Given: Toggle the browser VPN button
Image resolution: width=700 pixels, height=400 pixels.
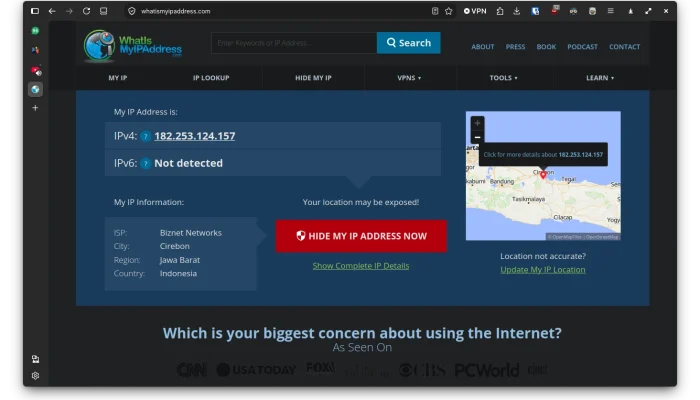Looking at the screenshot, I should point(475,11).
